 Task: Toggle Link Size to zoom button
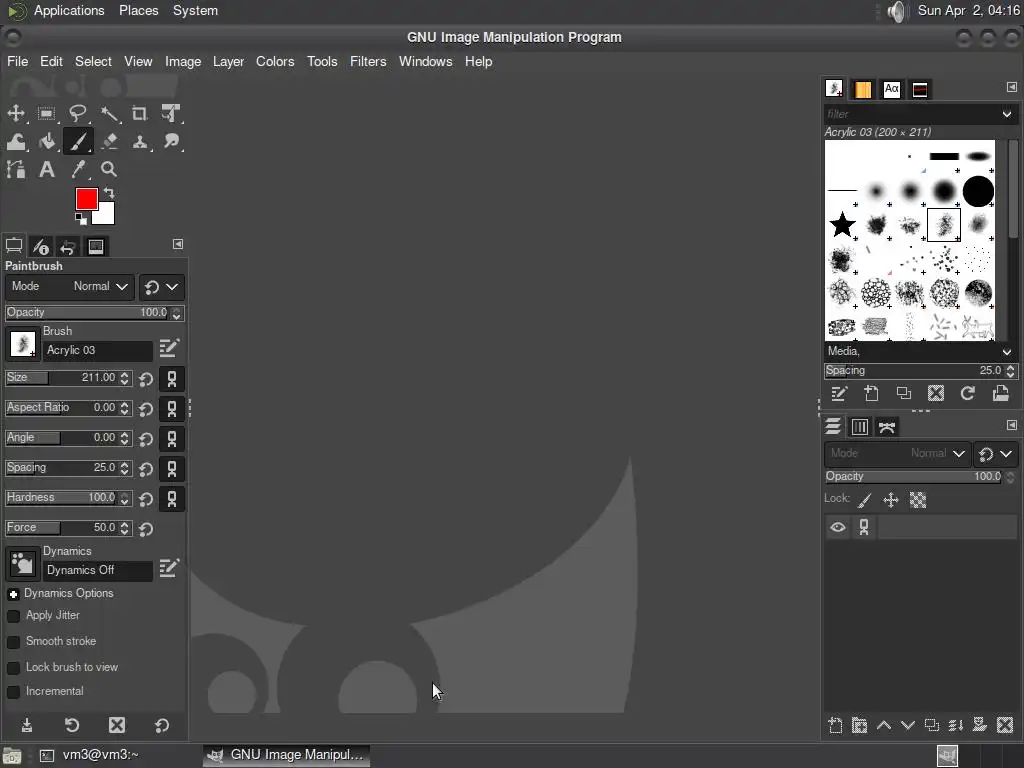pos(172,379)
